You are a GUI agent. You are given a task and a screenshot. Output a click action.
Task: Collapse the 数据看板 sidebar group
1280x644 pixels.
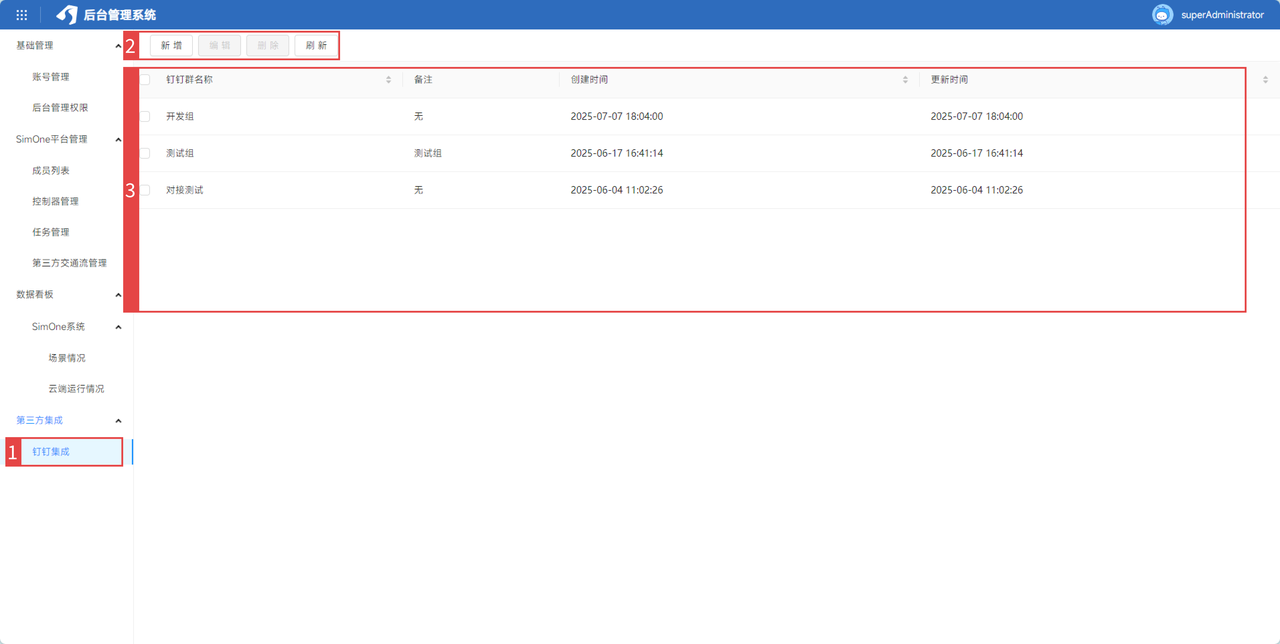tap(118, 296)
